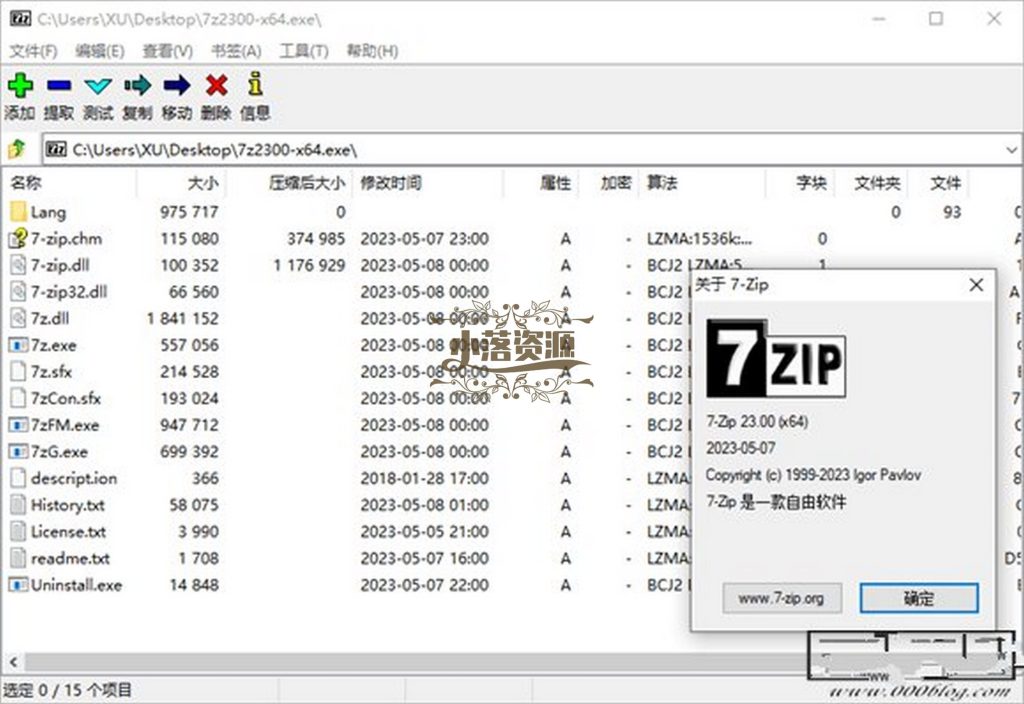Sort by Method (算法) column header
1024x704 pixels.
[702, 183]
